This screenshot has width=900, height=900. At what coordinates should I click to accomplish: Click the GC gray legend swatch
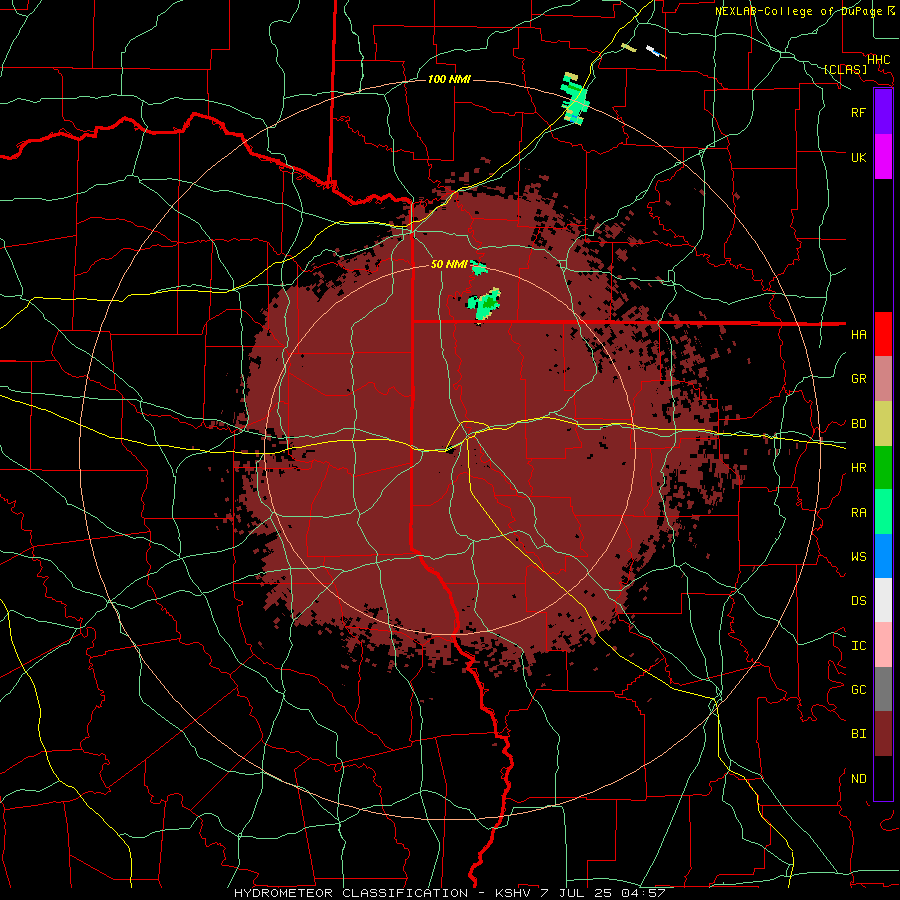(x=883, y=689)
